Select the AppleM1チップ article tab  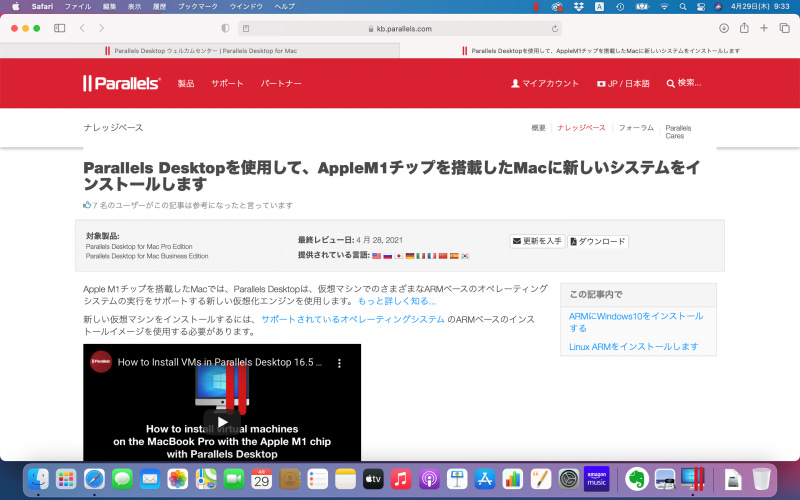[600, 51]
